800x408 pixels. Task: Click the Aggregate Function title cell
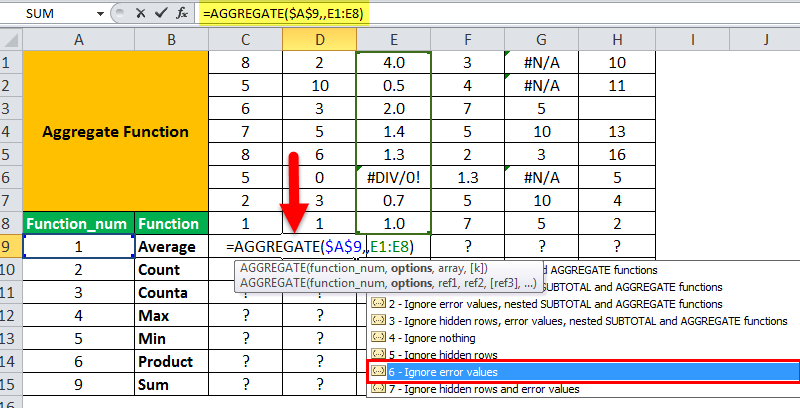coord(115,131)
